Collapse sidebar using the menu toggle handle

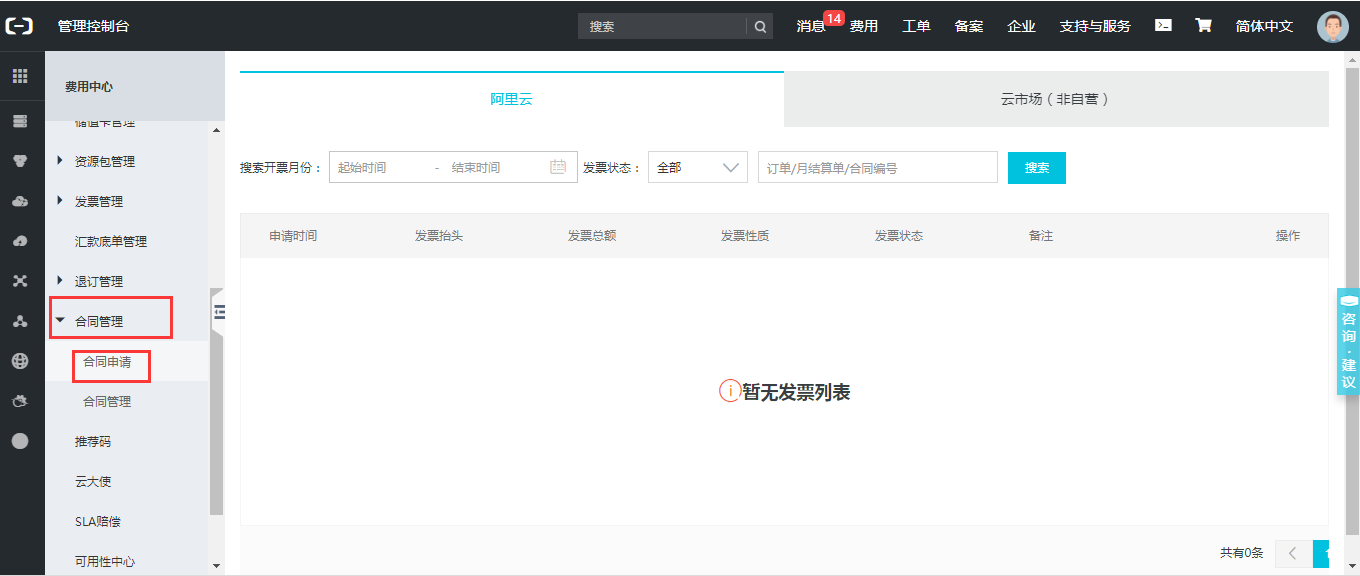pyautogui.click(x=219, y=312)
